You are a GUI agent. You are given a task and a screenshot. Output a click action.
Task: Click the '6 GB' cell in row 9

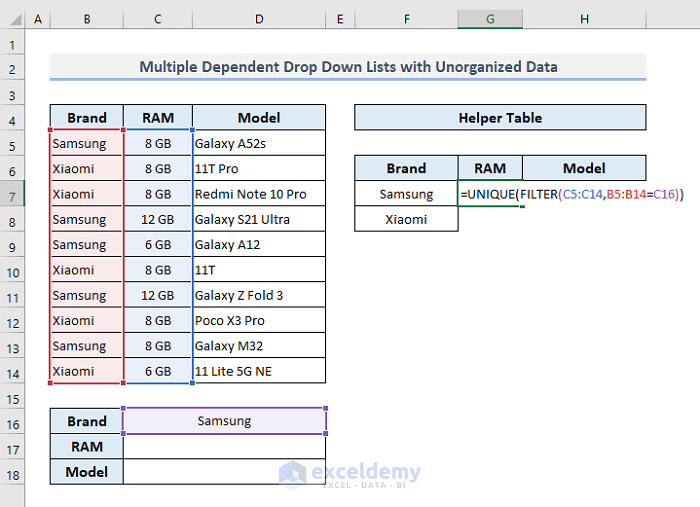point(158,245)
